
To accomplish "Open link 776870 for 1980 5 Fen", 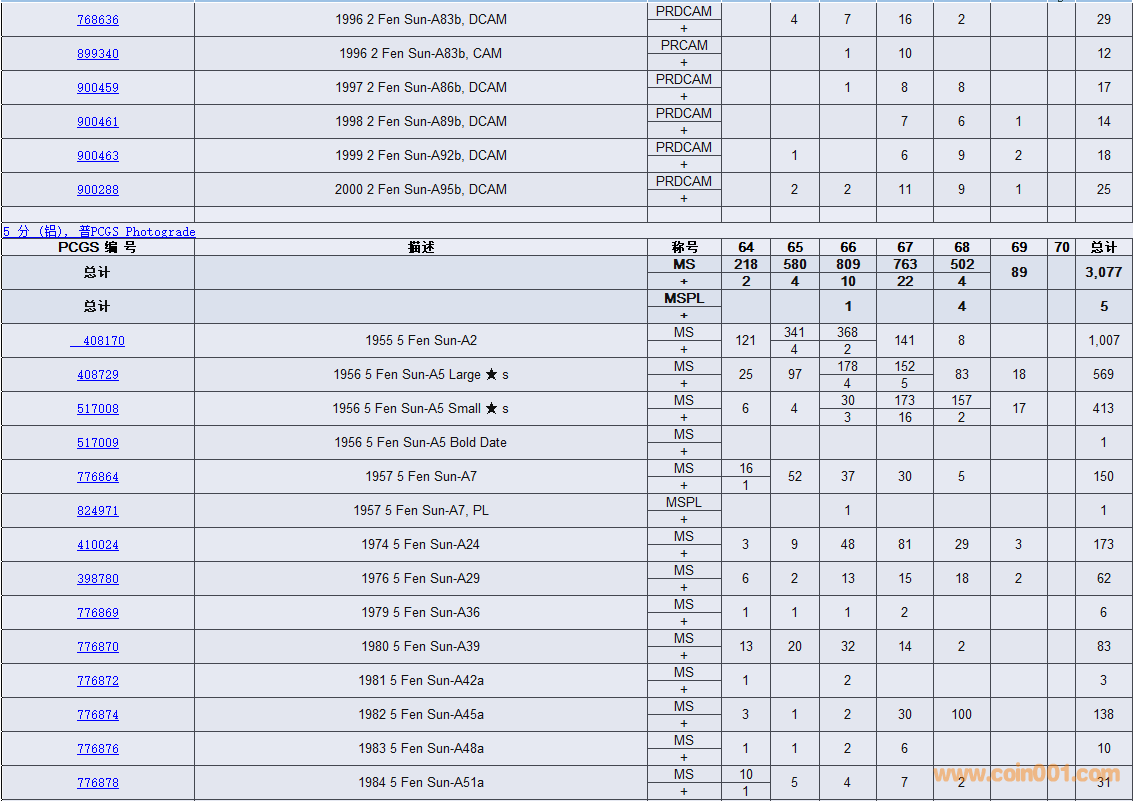I will (x=97, y=647).
